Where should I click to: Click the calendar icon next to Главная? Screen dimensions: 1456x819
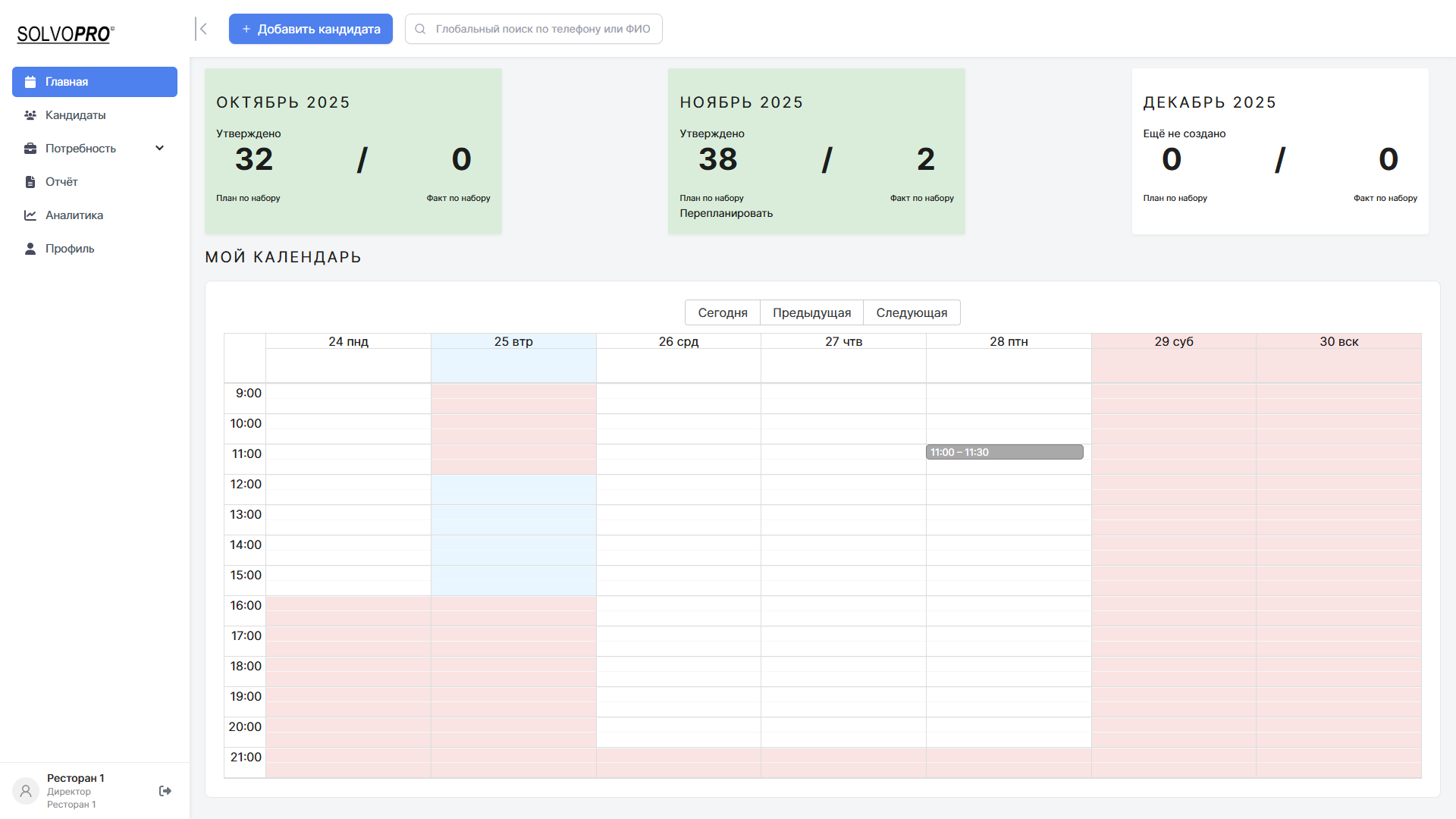pos(30,82)
